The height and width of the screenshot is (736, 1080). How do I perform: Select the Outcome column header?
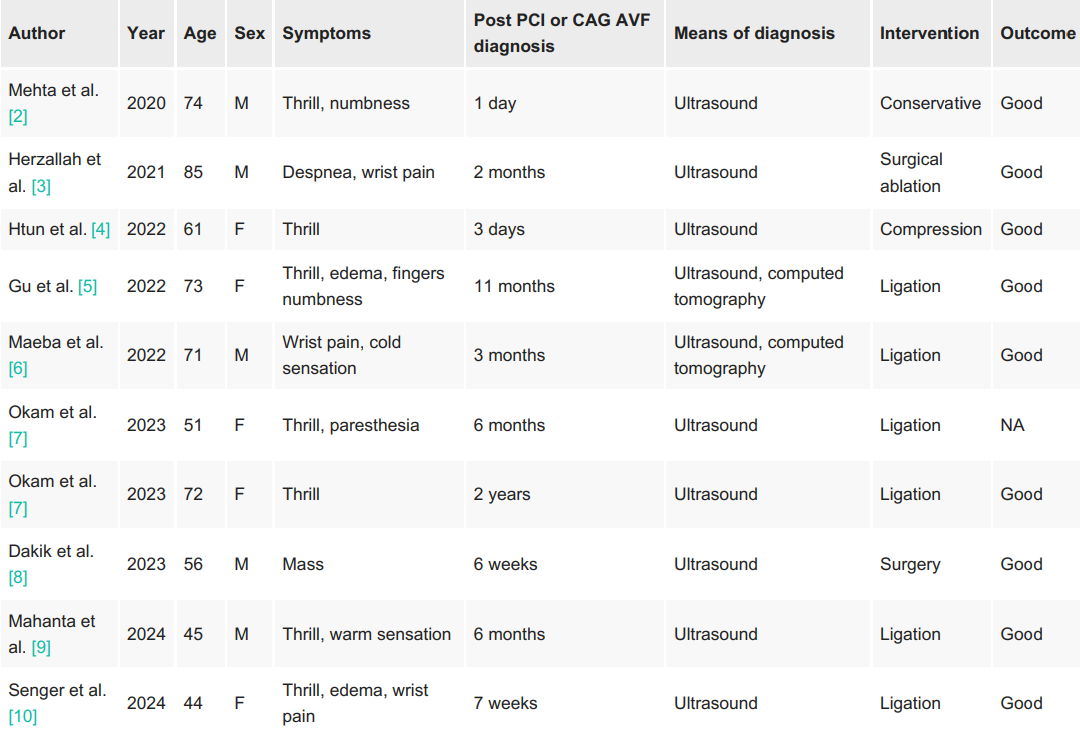click(x=1037, y=33)
